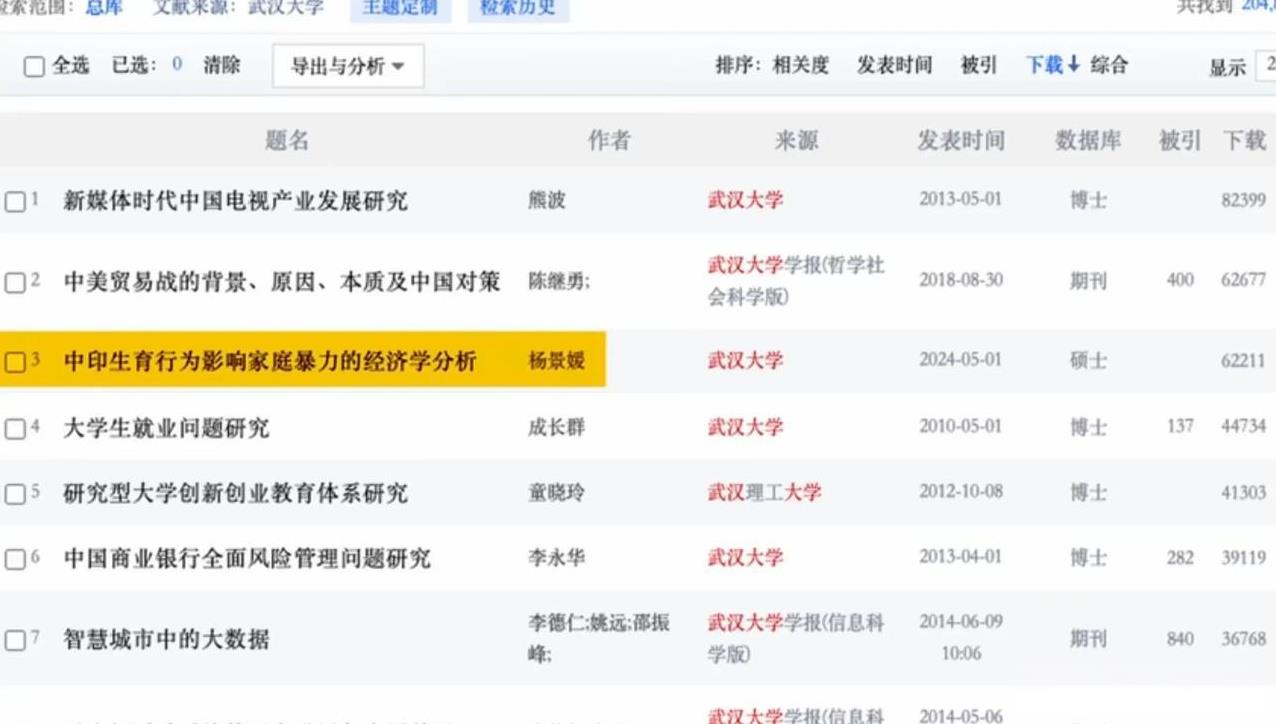Click the 发表时间 column header
Viewport: 1276px width, 724px height.
pos(961,141)
